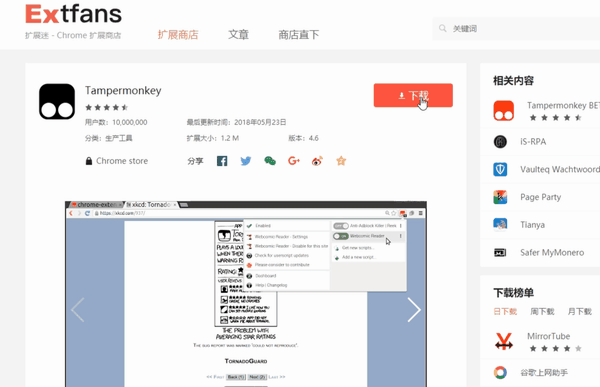Click the 用户数 10,000,000 text

(x=116, y=122)
